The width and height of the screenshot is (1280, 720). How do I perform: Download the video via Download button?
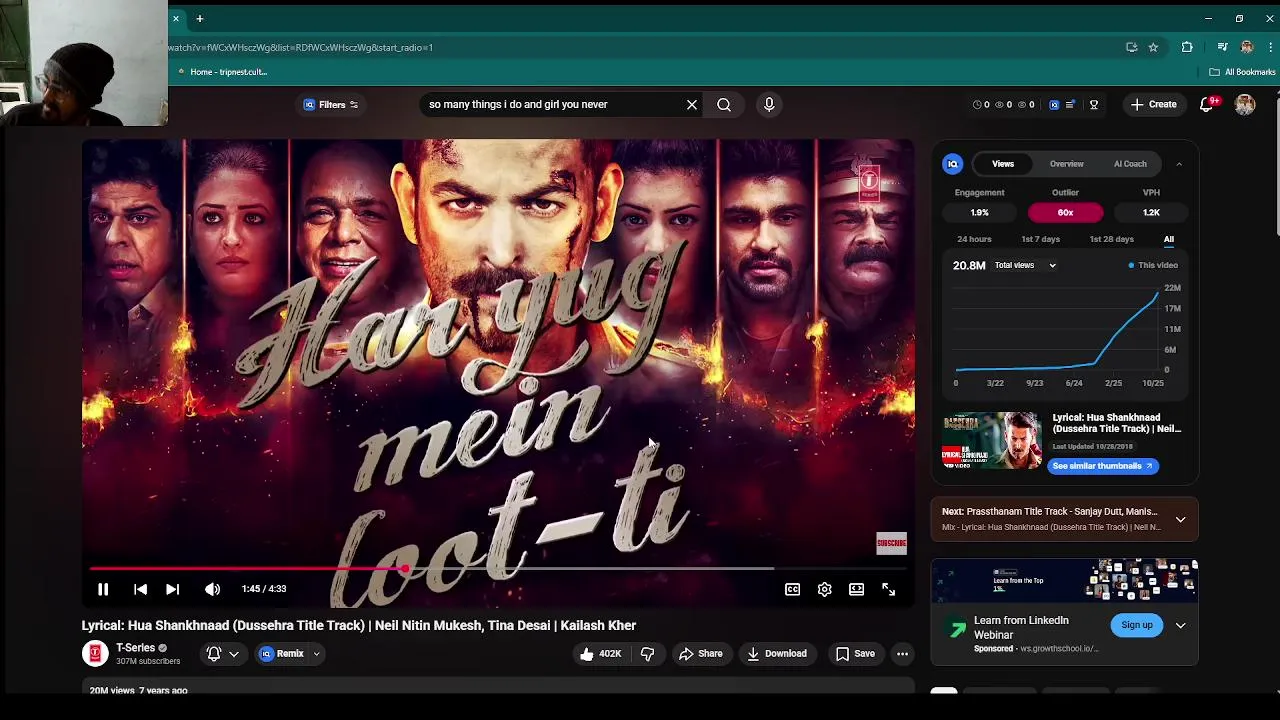coord(776,654)
